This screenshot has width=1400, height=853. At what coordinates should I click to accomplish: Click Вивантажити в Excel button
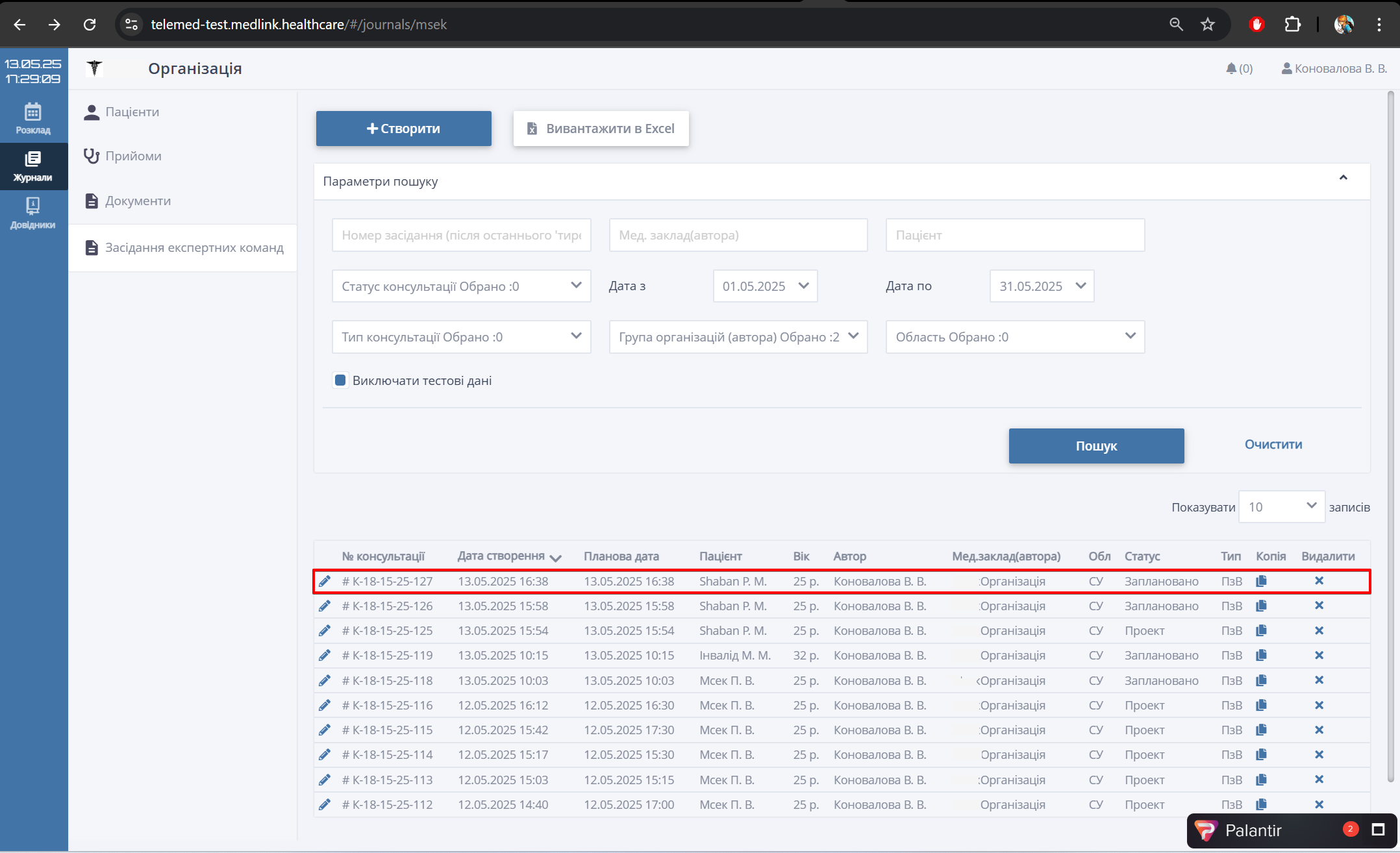pyautogui.click(x=601, y=129)
